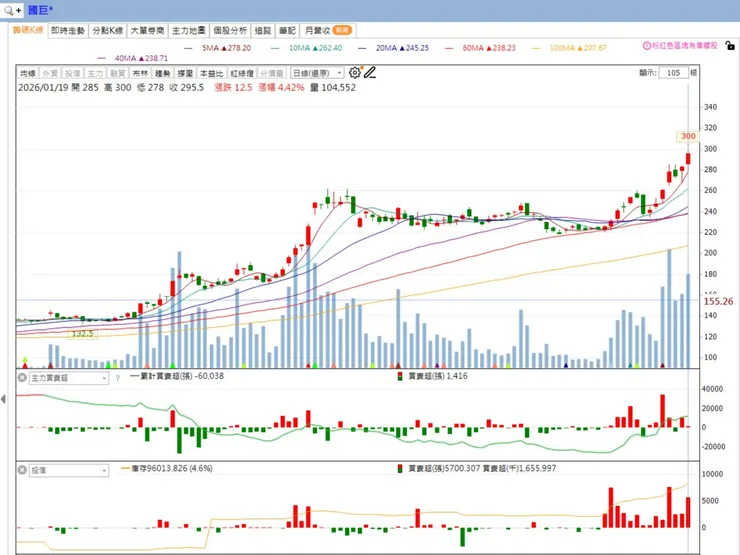The image size is (740, 555).
Task: Click the 10MA legend entry
Action: pyautogui.click(x=307, y=48)
